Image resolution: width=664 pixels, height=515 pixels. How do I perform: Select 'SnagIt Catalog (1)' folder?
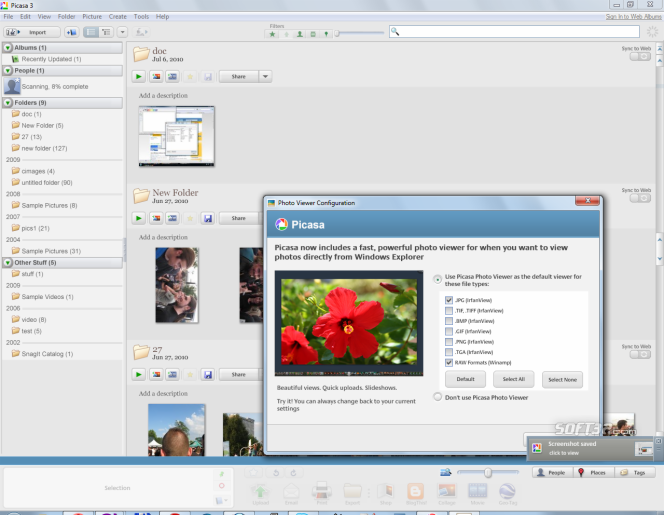tap(47, 354)
